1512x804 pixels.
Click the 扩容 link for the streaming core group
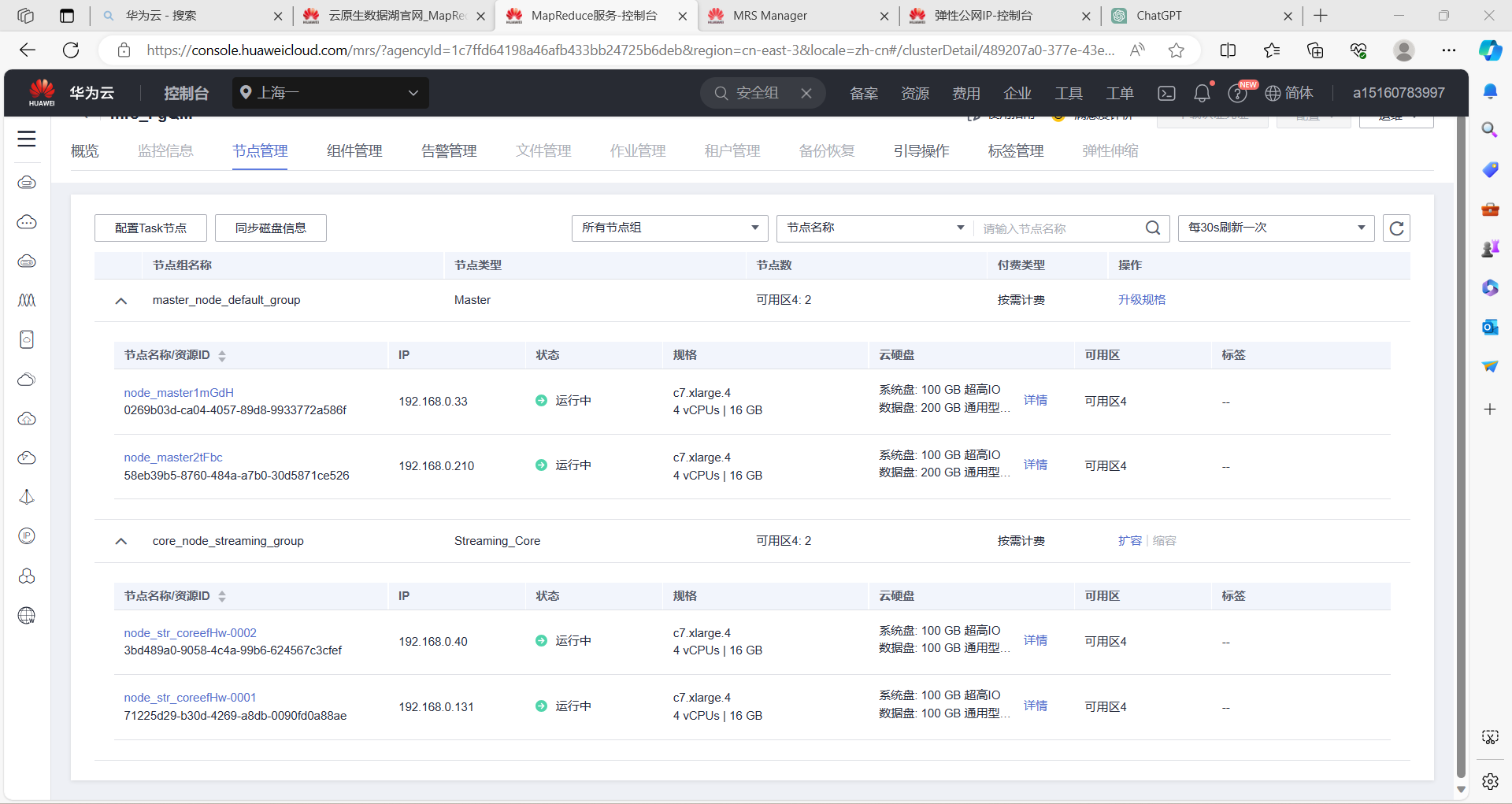[1130, 541]
